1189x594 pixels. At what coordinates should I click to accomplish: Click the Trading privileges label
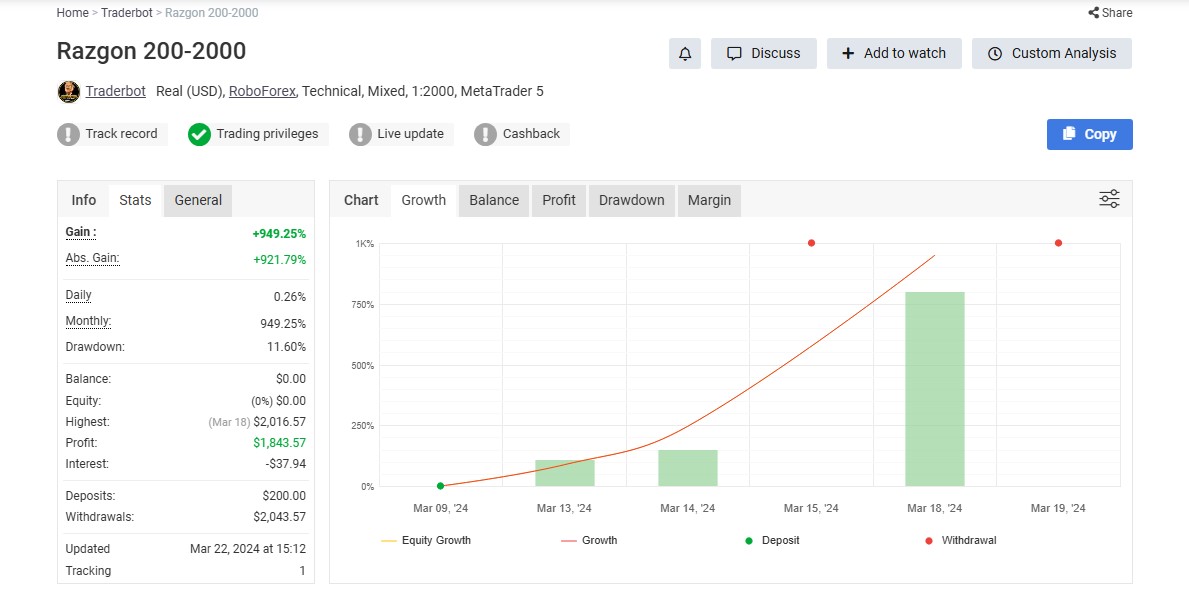point(268,134)
